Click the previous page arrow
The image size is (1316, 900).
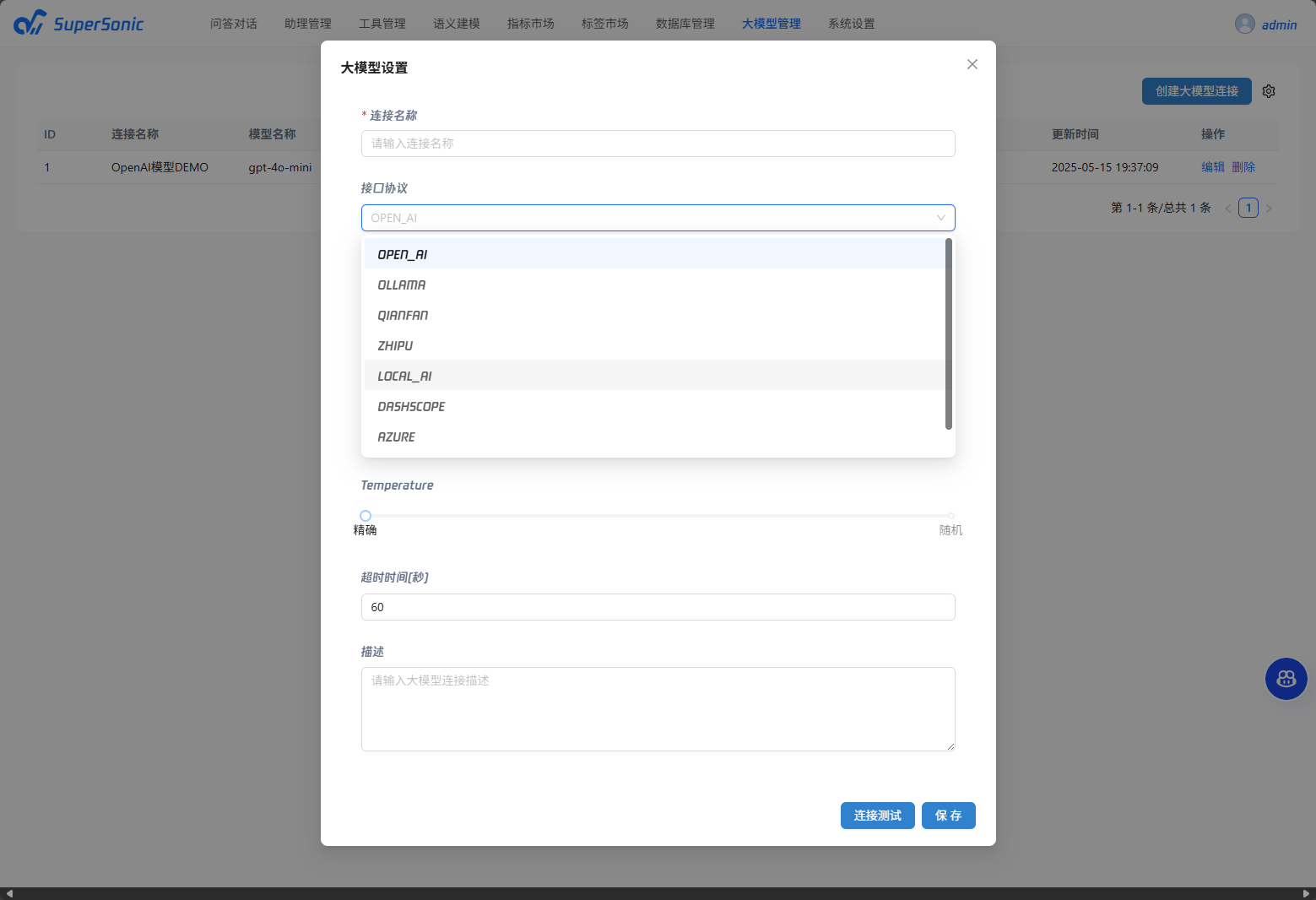(1227, 208)
